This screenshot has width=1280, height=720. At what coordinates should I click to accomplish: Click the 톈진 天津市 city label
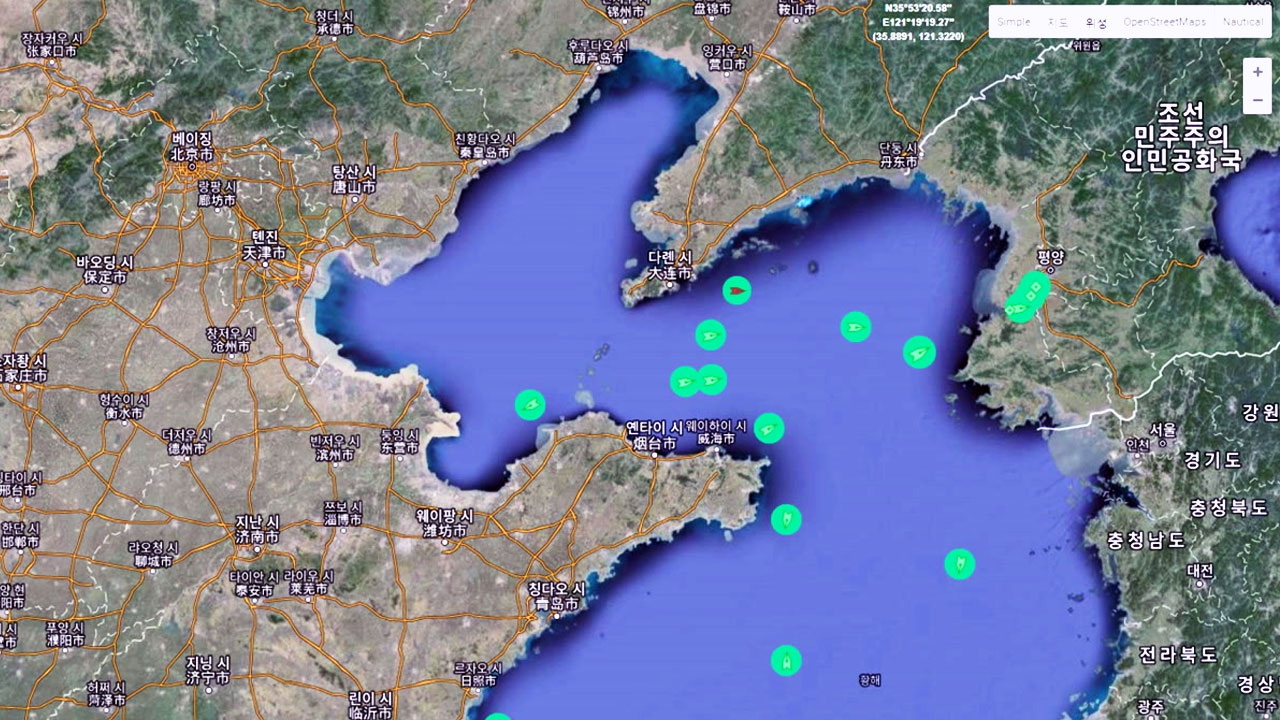coord(265,244)
